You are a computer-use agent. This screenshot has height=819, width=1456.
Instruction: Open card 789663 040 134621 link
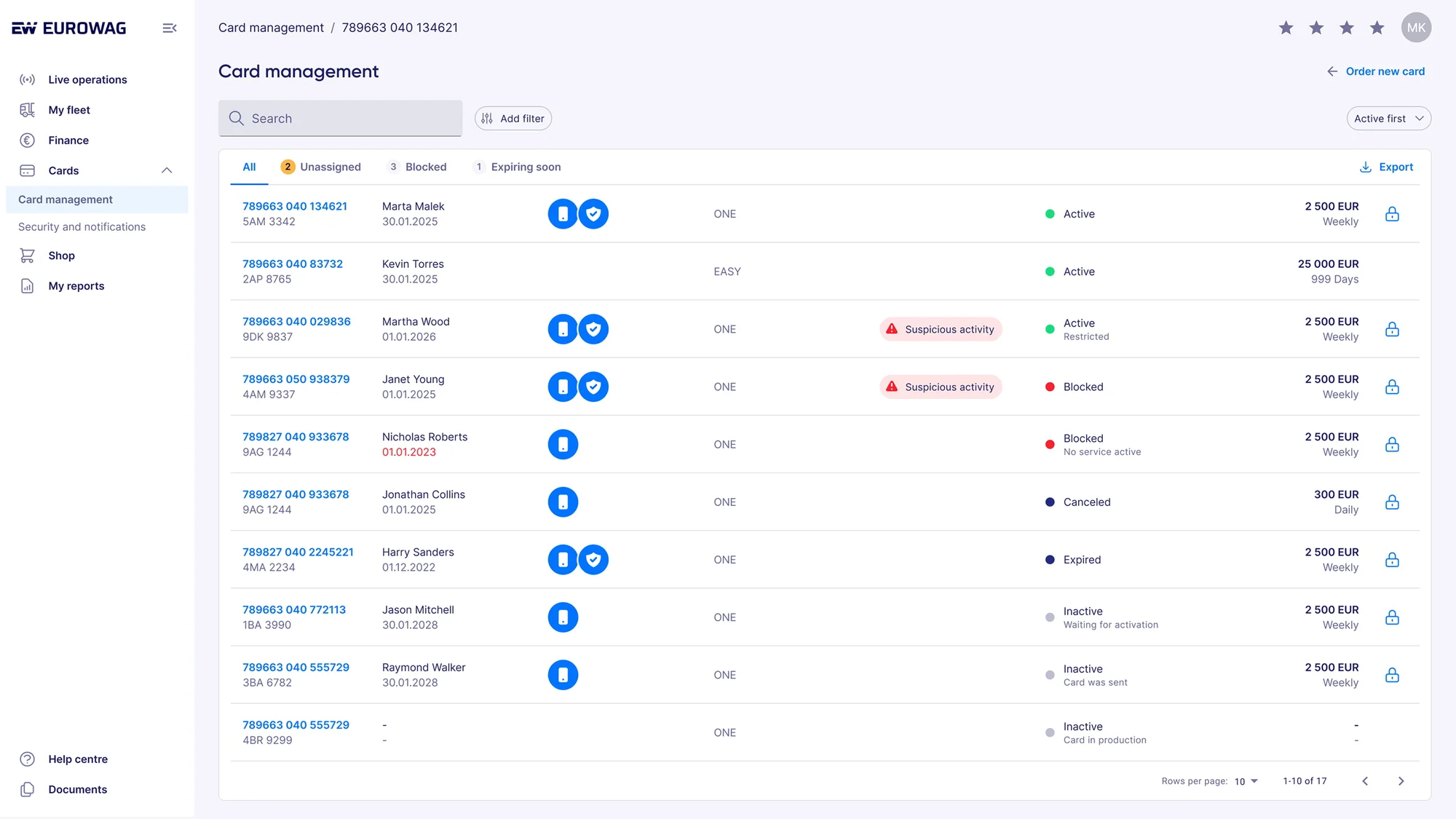(294, 206)
